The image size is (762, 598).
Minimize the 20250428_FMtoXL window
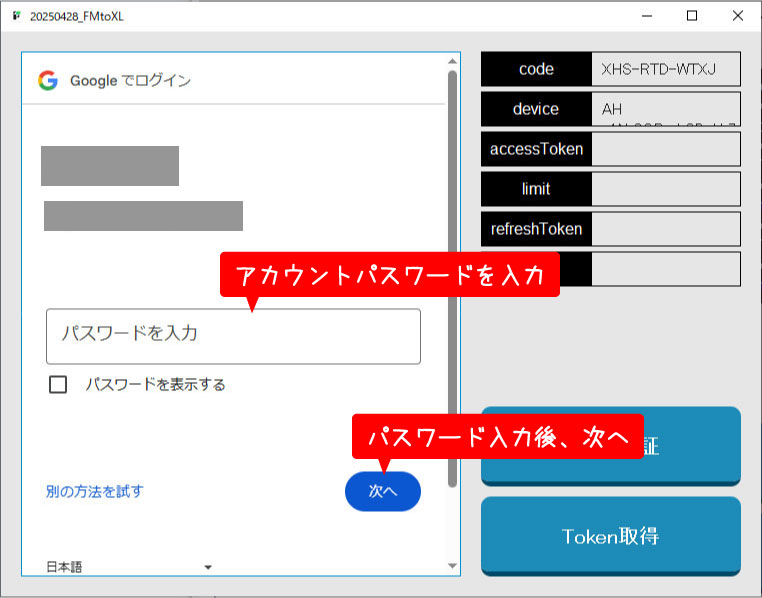click(x=647, y=16)
